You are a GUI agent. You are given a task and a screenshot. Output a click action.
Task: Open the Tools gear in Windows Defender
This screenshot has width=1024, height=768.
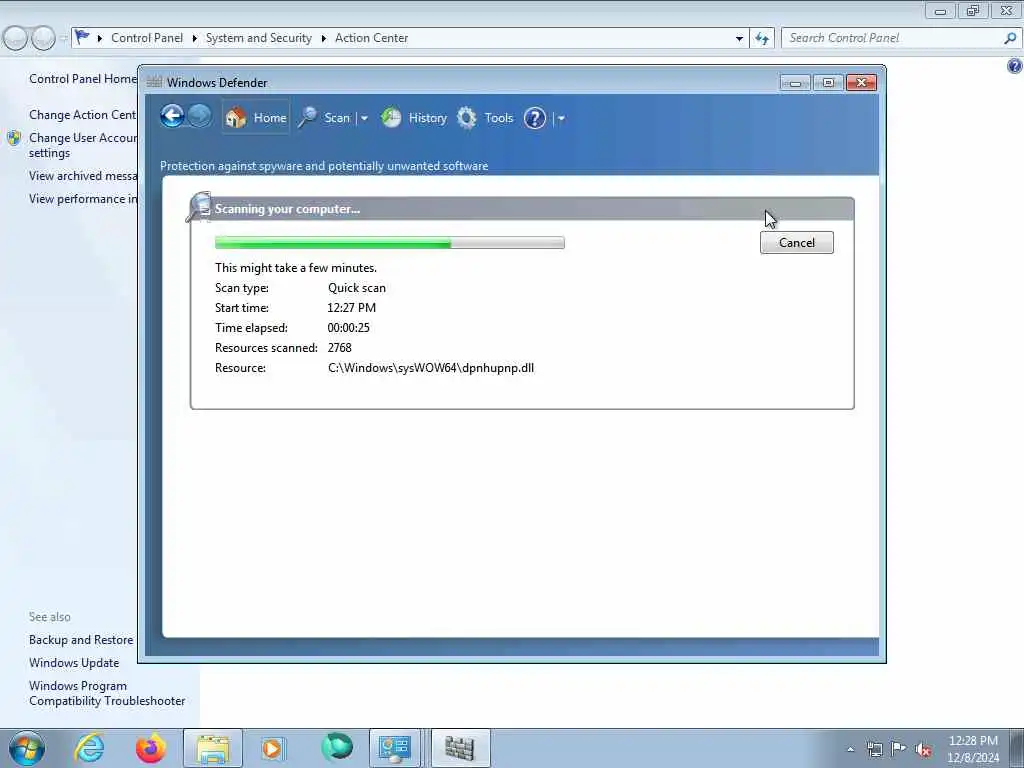pyautogui.click(x=485, y=118)
